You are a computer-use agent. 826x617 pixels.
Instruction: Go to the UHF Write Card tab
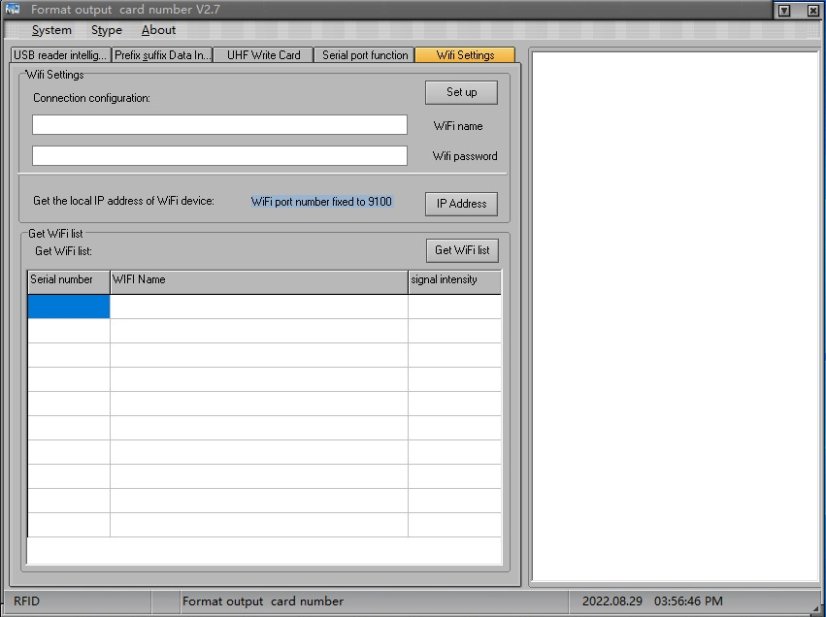[264, 55]
